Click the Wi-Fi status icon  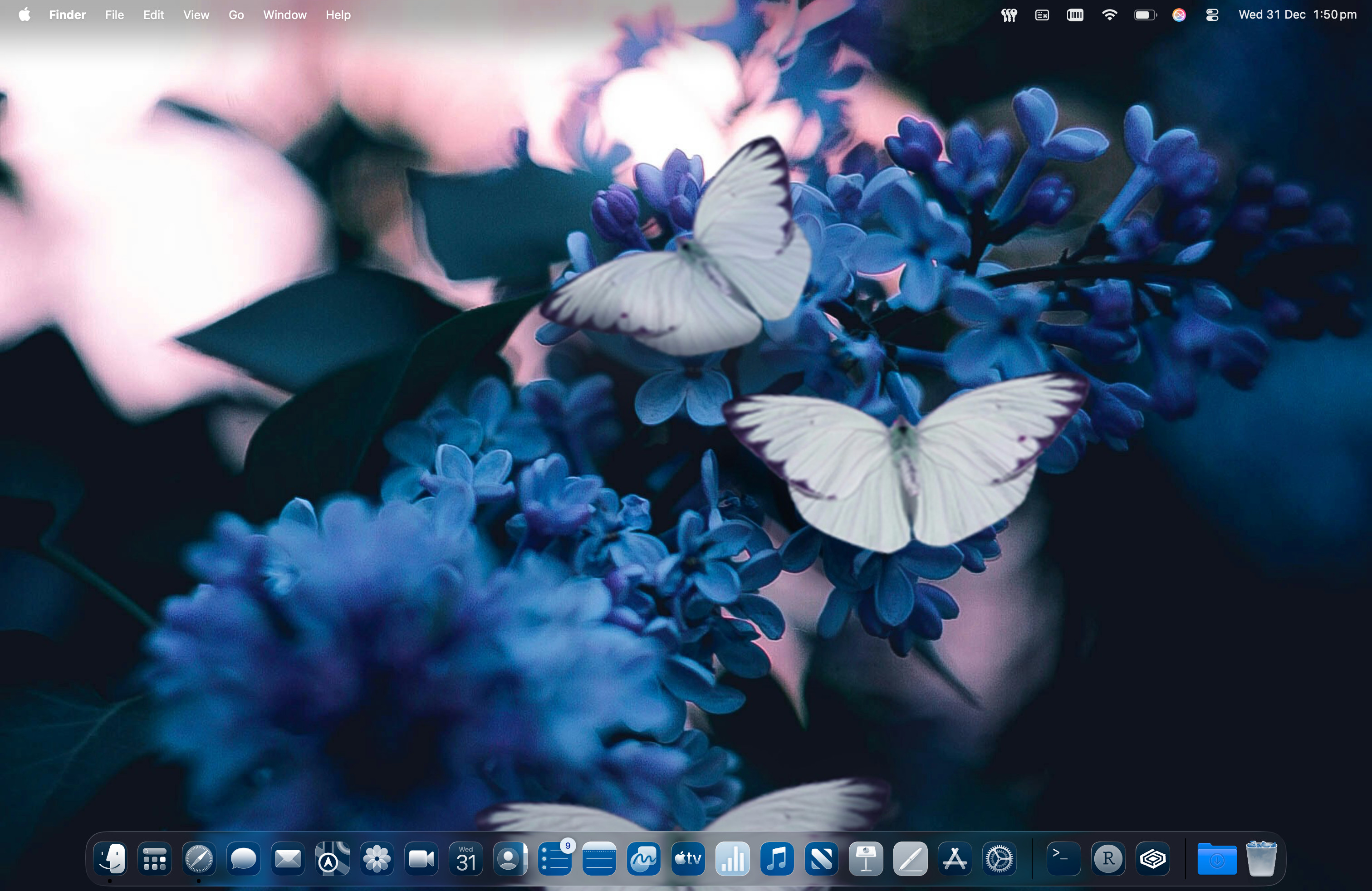pos(1109,15)
